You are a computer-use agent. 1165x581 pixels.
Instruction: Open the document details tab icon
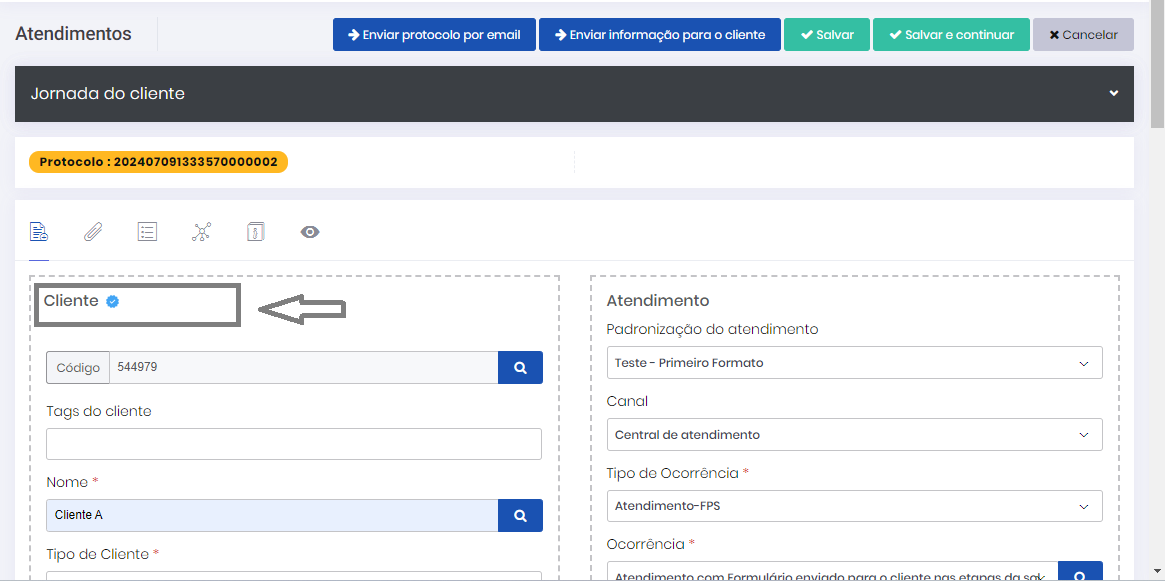39,232
